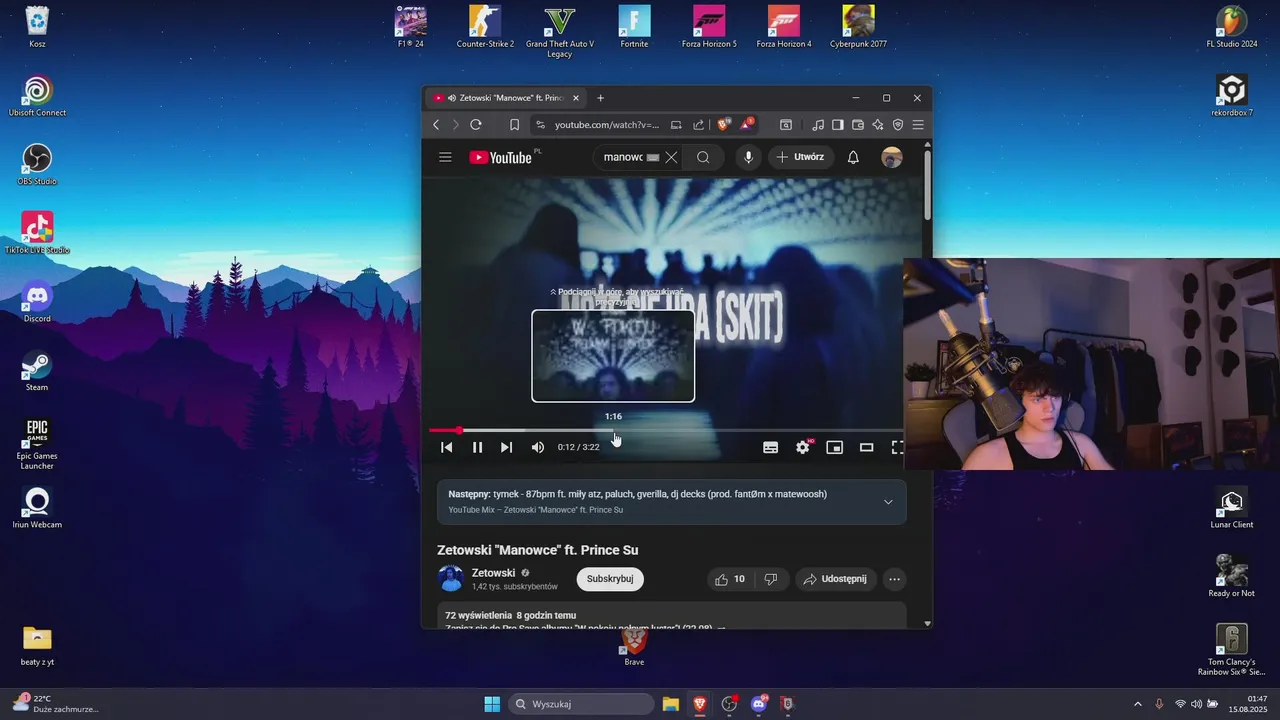Dislike the video with thumbs down

tap(770, 579)
